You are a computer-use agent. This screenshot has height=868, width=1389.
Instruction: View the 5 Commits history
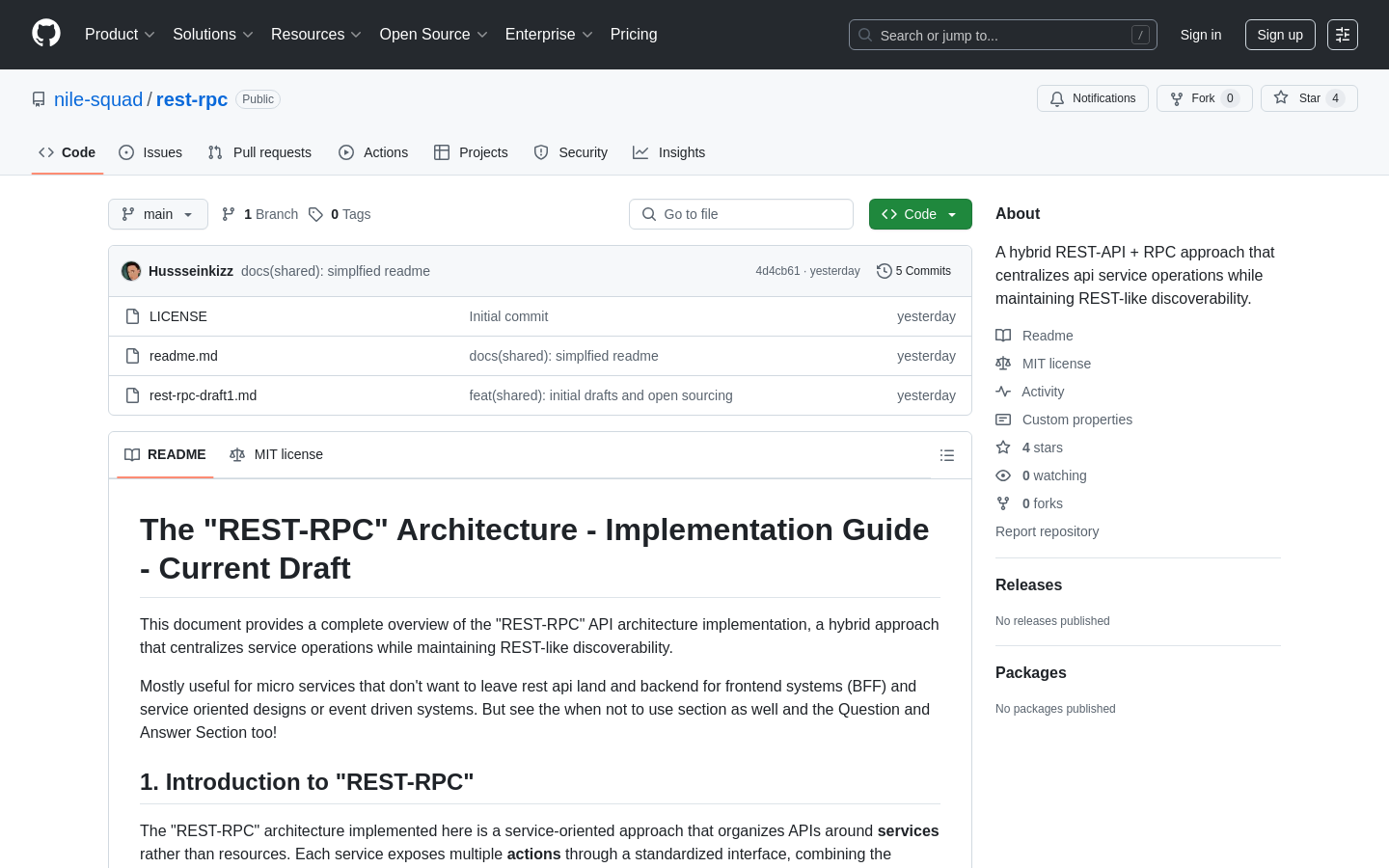click(x=913, y=271)
